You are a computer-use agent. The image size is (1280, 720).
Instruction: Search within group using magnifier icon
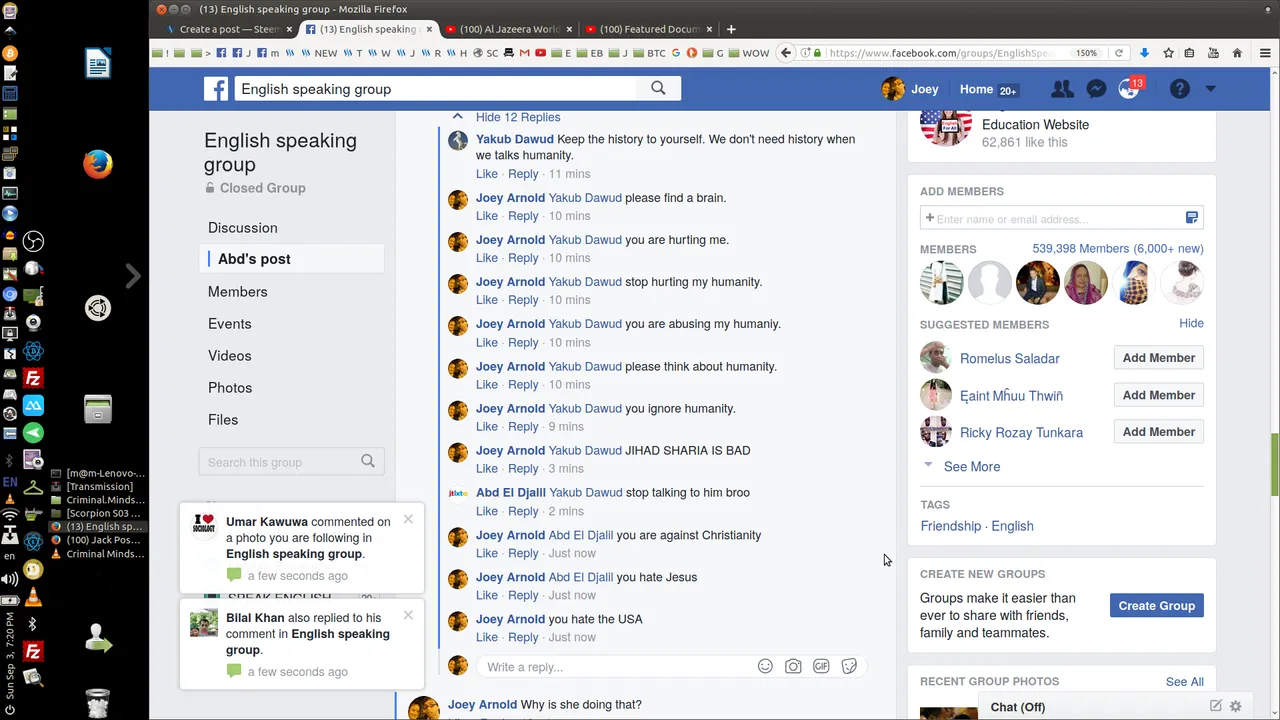368,461
